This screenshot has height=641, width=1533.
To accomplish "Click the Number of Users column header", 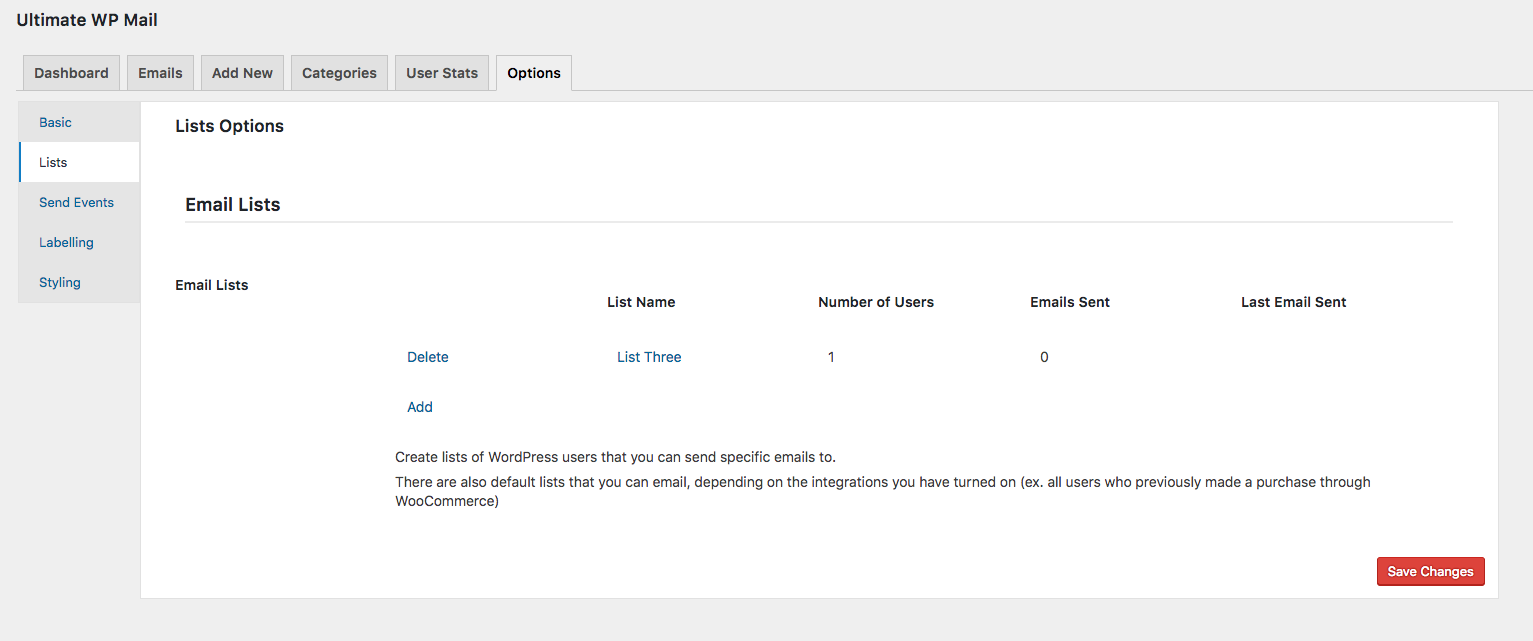I will point(876,302).
